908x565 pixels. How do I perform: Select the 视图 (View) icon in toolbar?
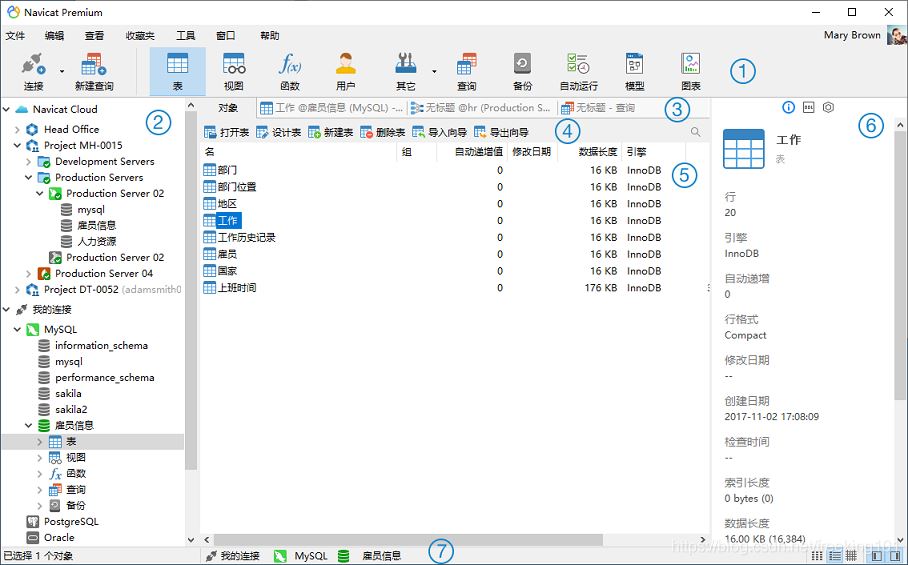pos(233,71)
